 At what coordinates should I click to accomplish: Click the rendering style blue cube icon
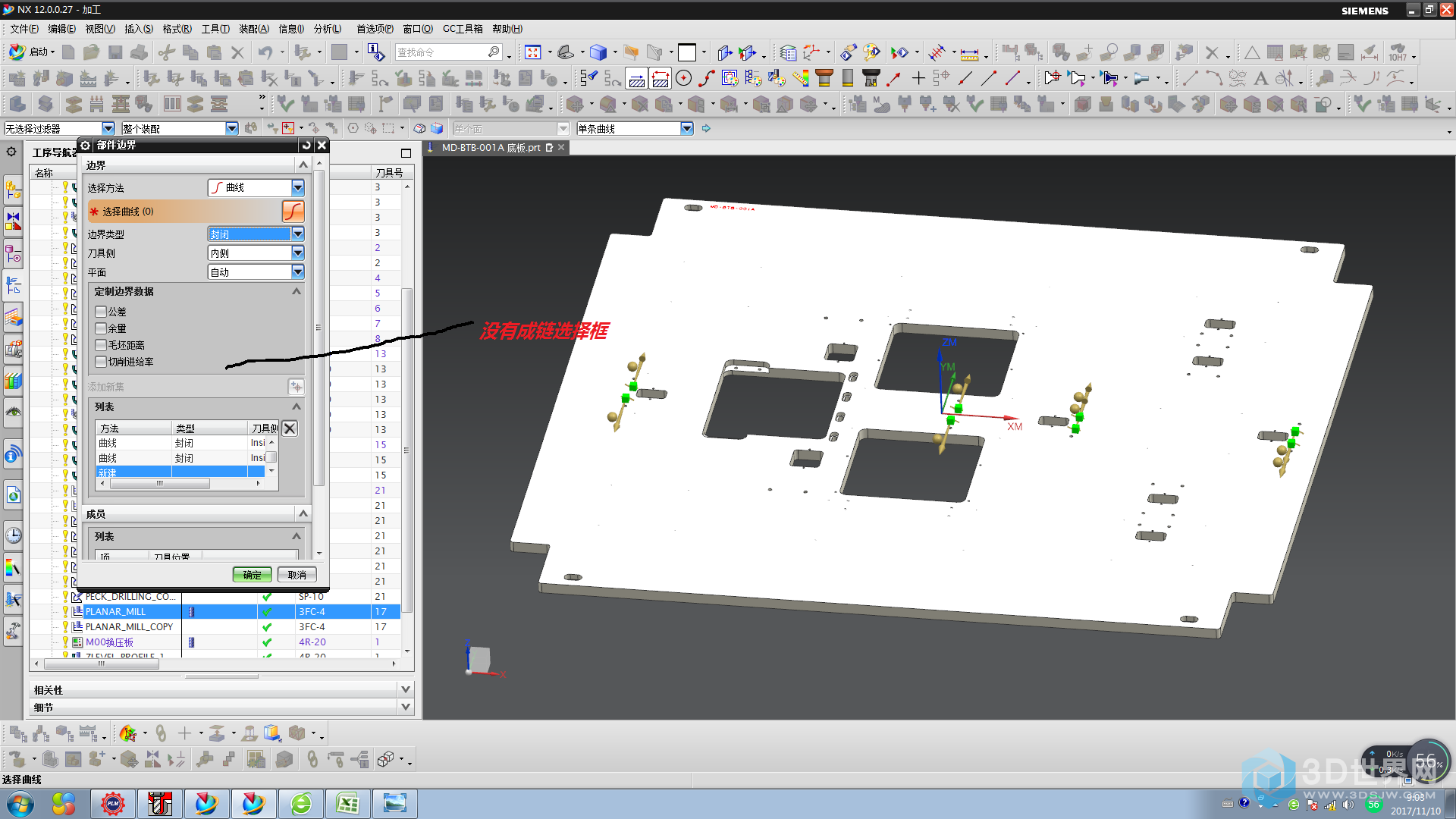pyautogui.click(x=598, y=52)
